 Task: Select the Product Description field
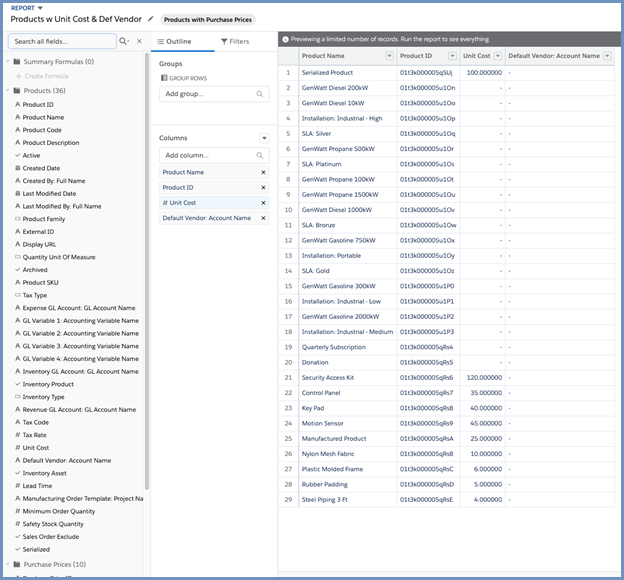(x=51, y=143)
